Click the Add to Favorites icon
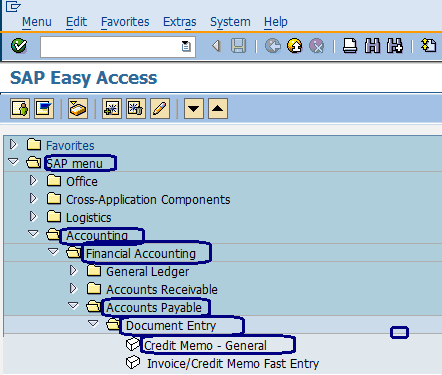Screen dimensions: 442x375 (x=112, y=108)
